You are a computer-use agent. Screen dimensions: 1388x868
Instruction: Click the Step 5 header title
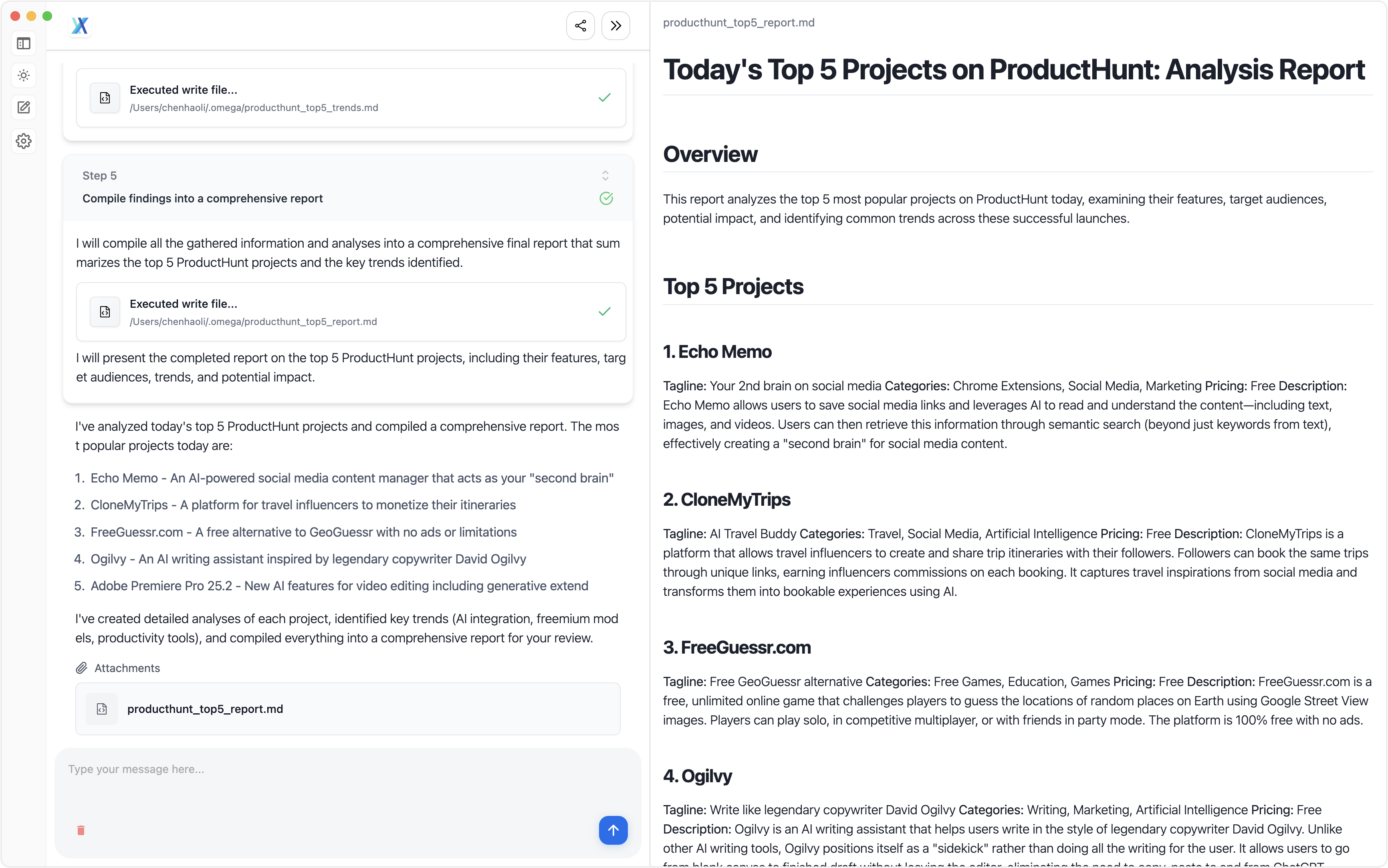click(203, 199)
